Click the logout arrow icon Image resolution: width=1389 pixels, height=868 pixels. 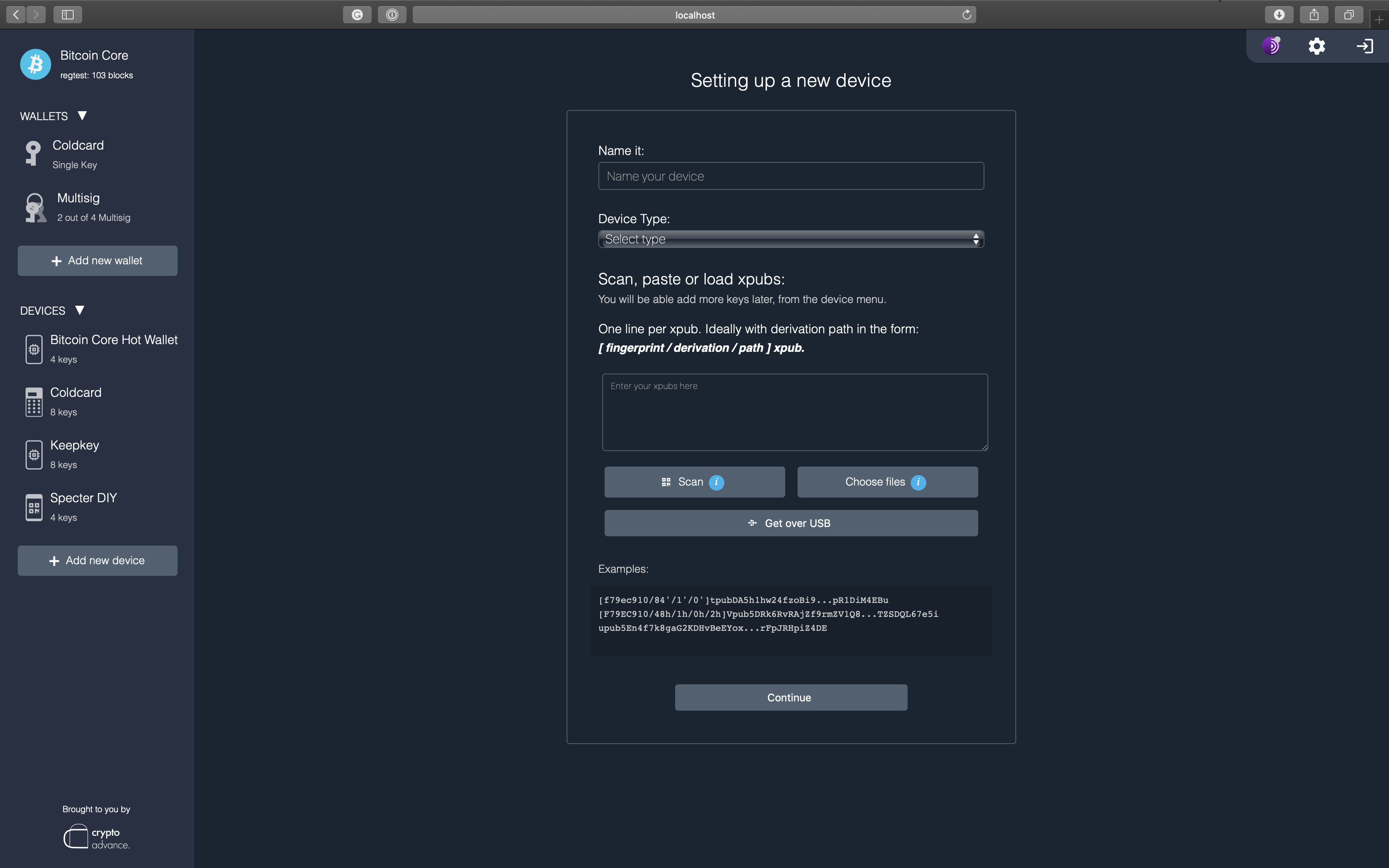[x=1364, y=46]
